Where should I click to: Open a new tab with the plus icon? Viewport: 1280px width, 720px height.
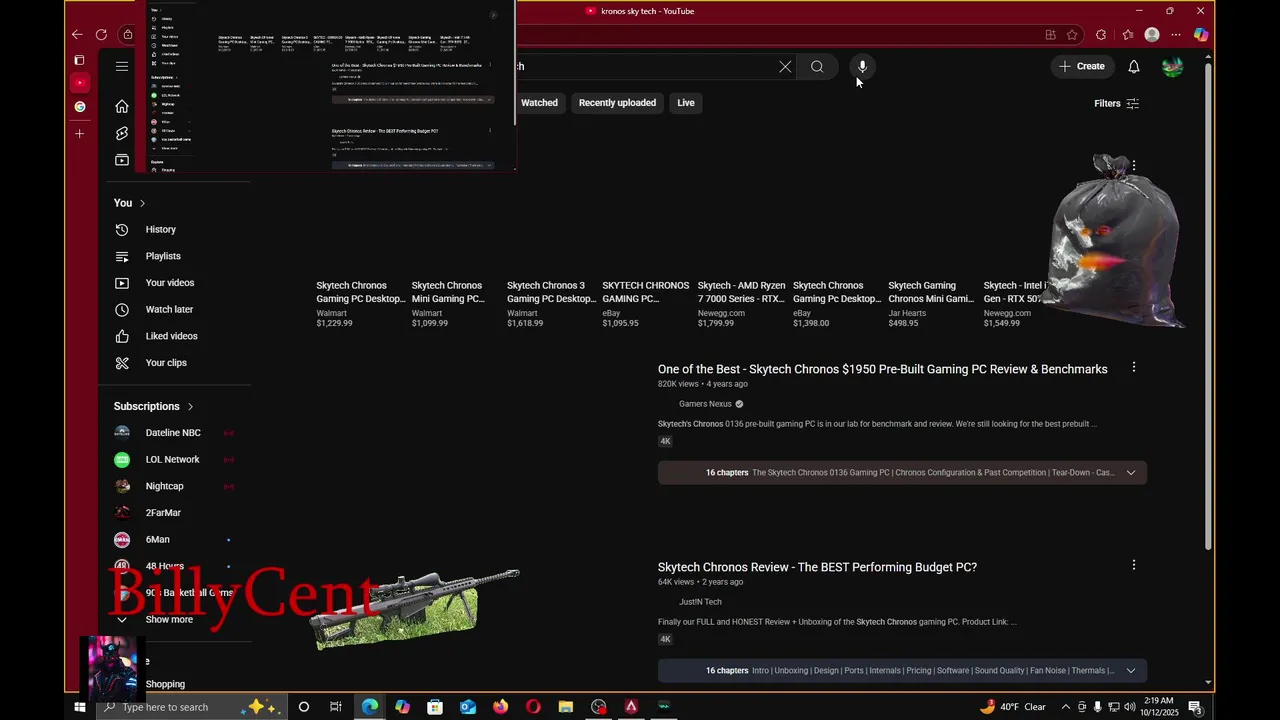(80, 133)
